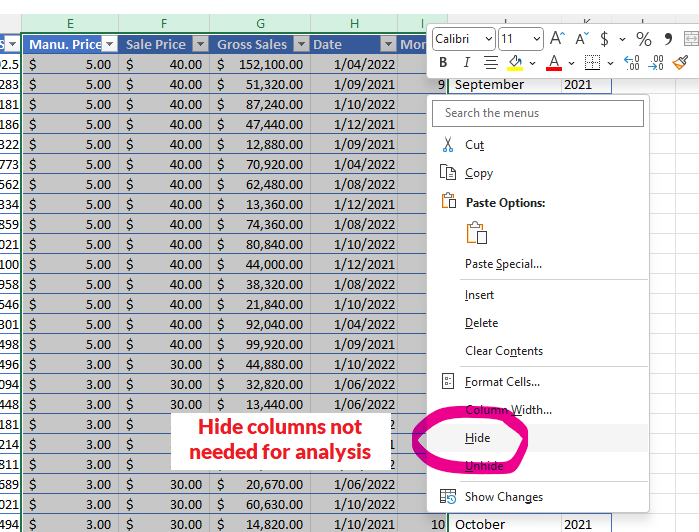Decrease font size with the smaller A icon

pos(581,39)
